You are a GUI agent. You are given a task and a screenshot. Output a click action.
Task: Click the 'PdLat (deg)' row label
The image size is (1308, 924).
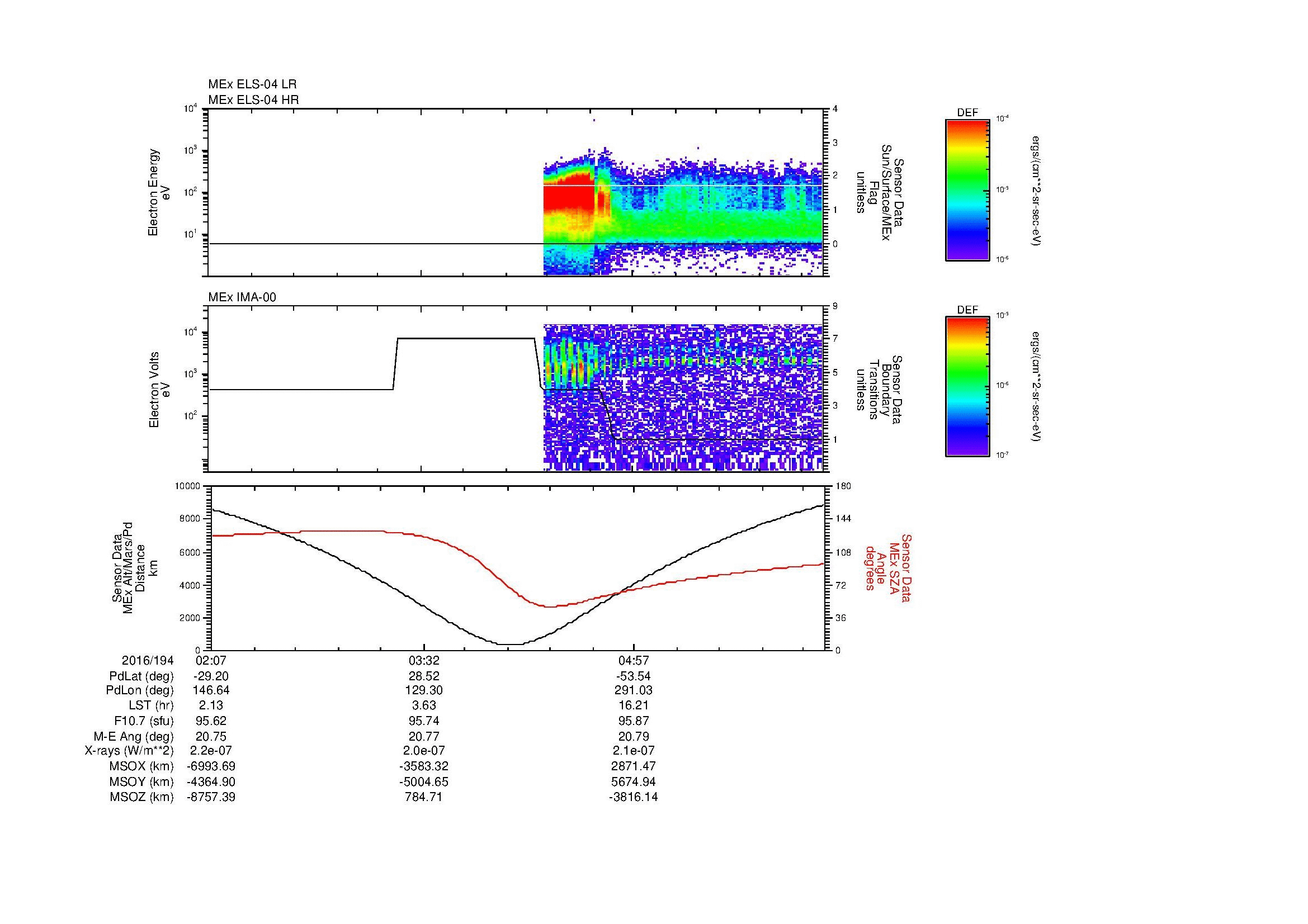pyautogui.click(x=141, y=676)
